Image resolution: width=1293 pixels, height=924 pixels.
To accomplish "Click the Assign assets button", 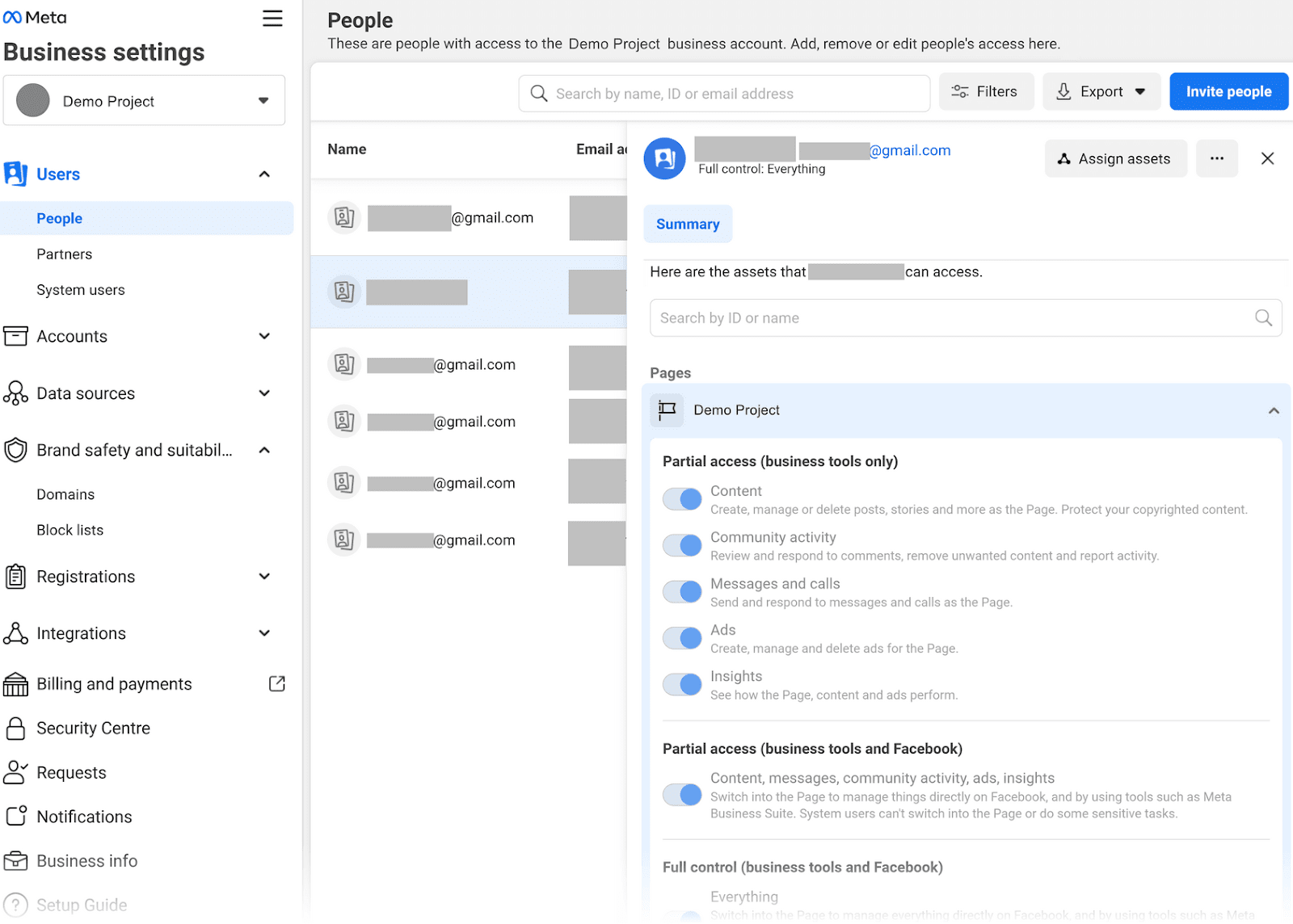I will pyautogui.click(x=1115, y=158).
